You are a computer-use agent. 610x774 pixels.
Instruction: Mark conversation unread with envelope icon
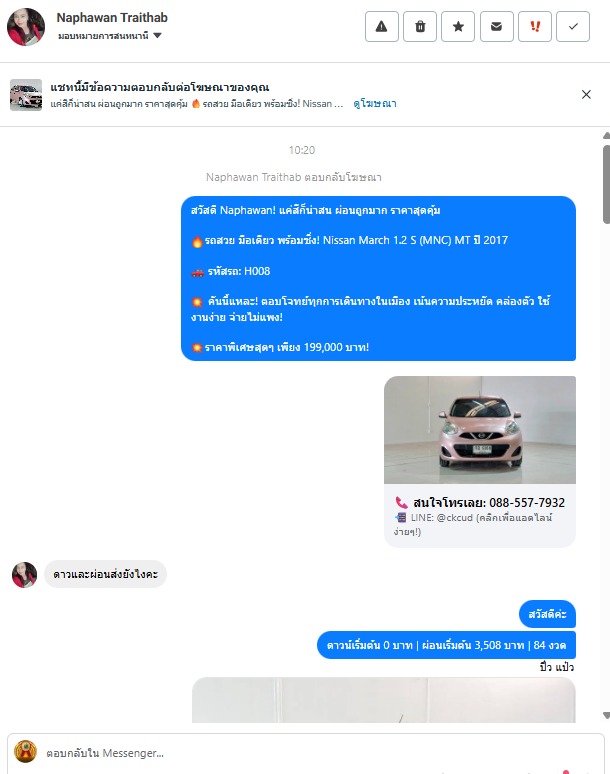click(x=496, y=27)
